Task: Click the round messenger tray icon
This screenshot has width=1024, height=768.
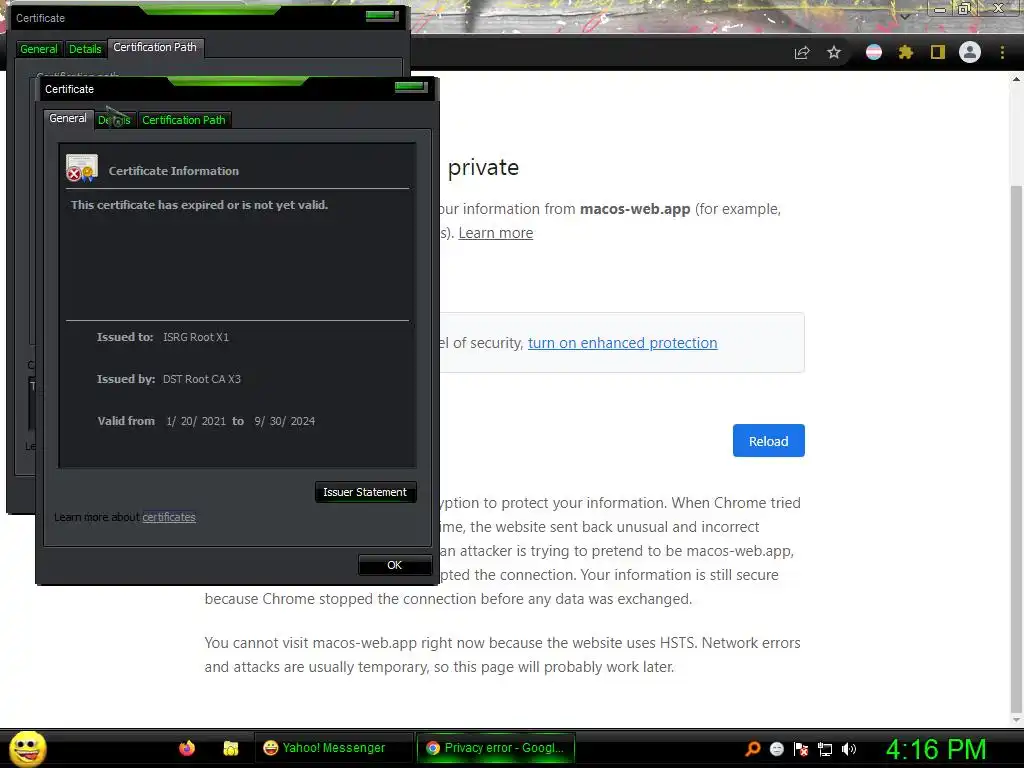Action: [776, 749]
